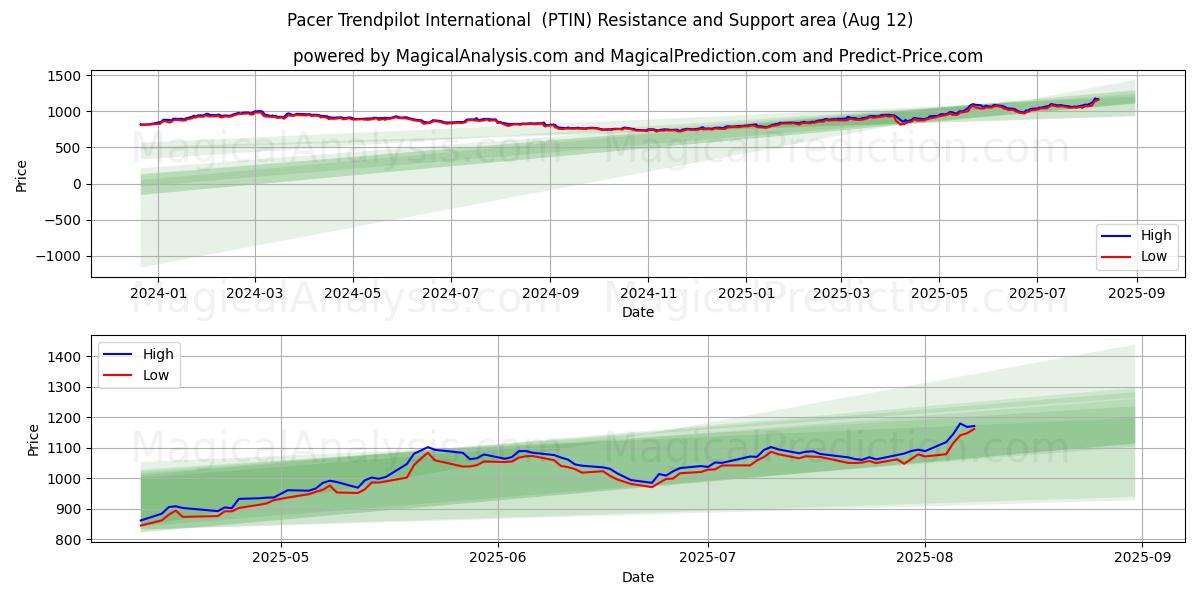Image resolution: width=1200 pixels, height=600 pixels.
Task: Click the 2025-09 tick label on bottom chart
Action: click(1142, 558)
